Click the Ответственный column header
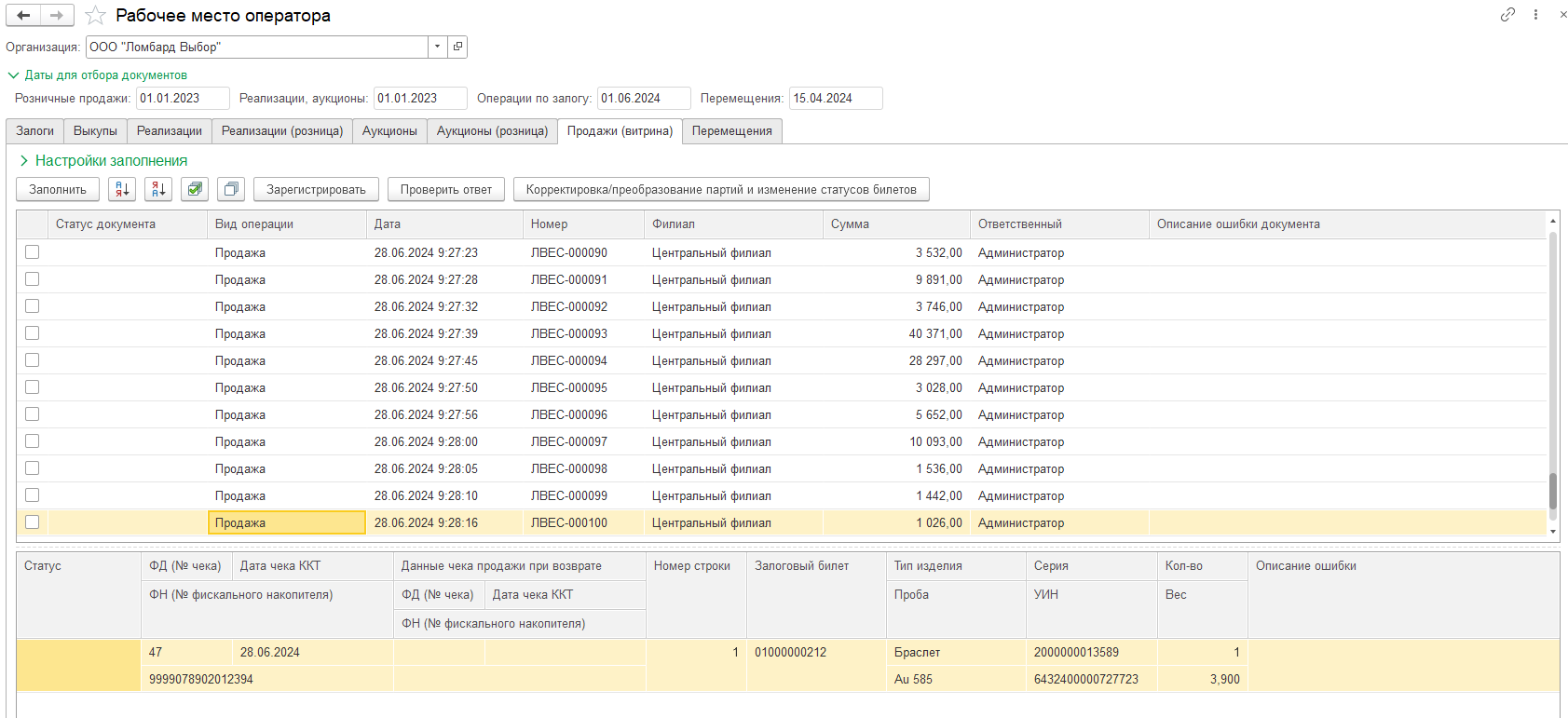1568x718 pixels. 1059,224
